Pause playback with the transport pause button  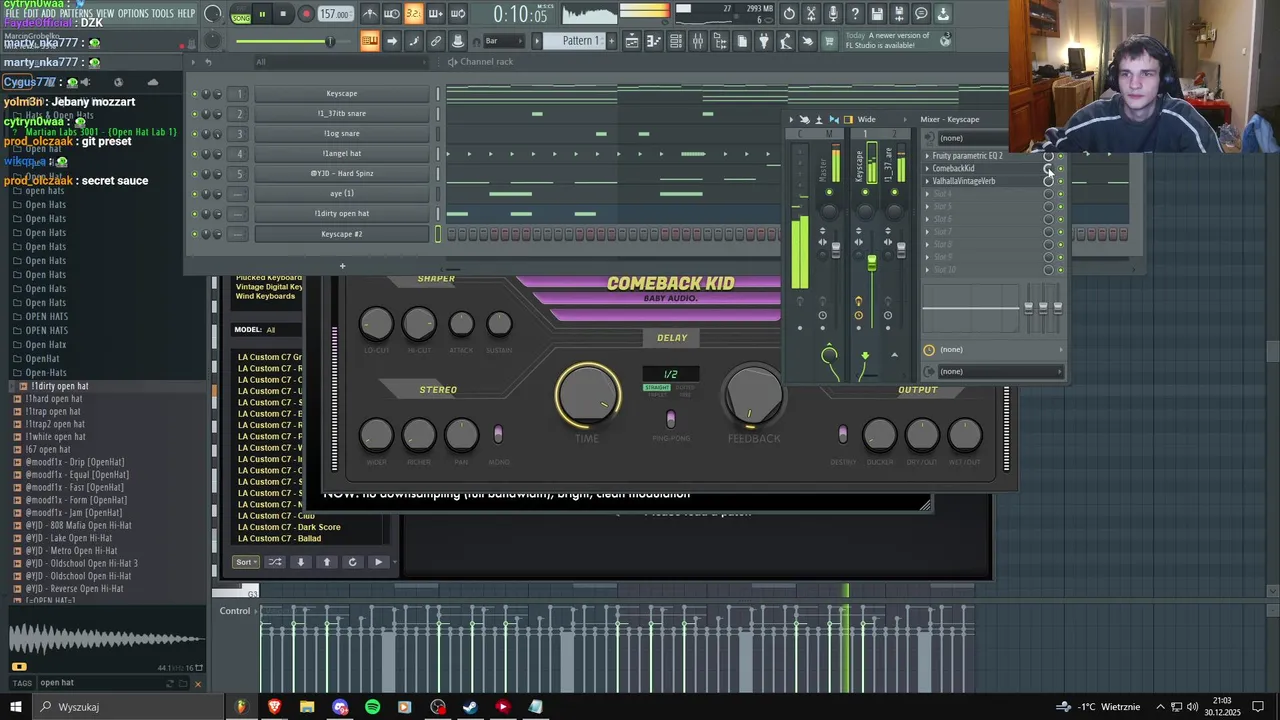coord(262,14)
